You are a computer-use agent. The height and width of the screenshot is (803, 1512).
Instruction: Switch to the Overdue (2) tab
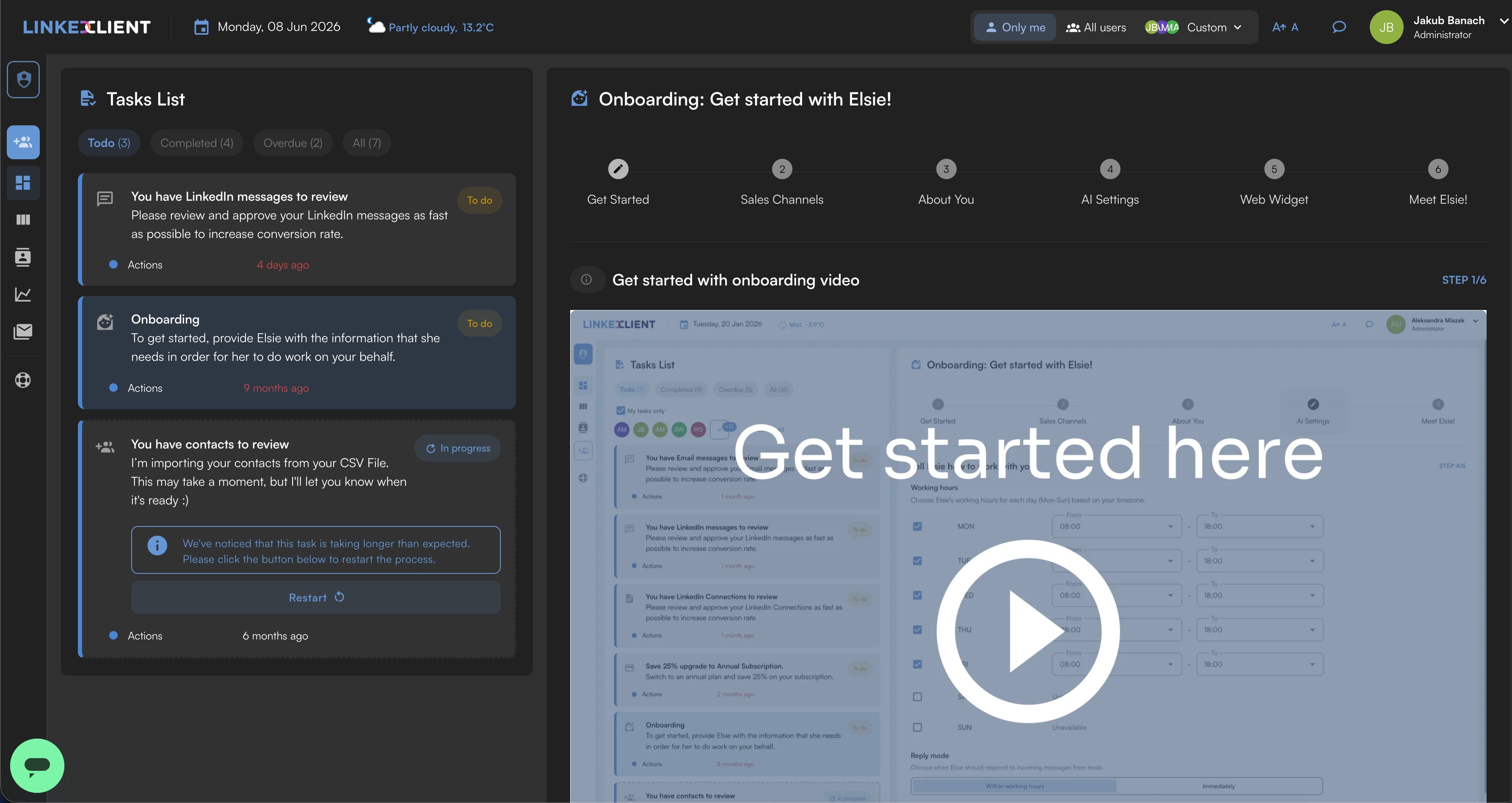point(293,143)
